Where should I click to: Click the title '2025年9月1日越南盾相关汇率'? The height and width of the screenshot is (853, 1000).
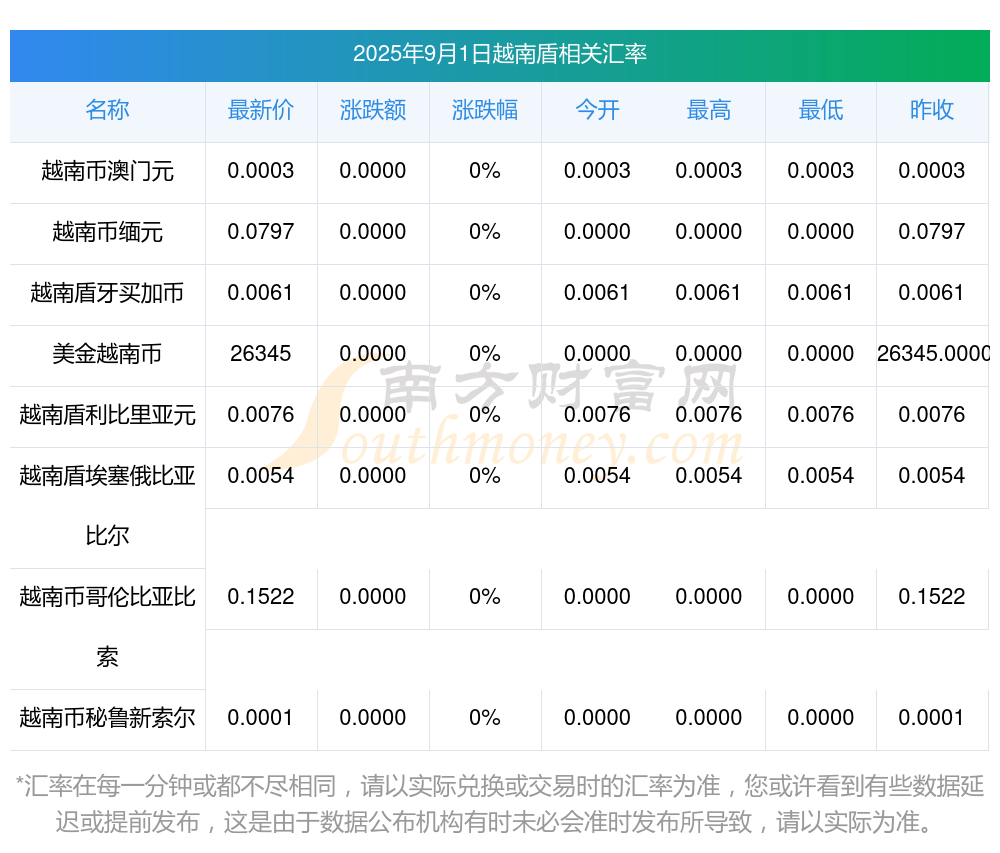(x=499, y=54)
